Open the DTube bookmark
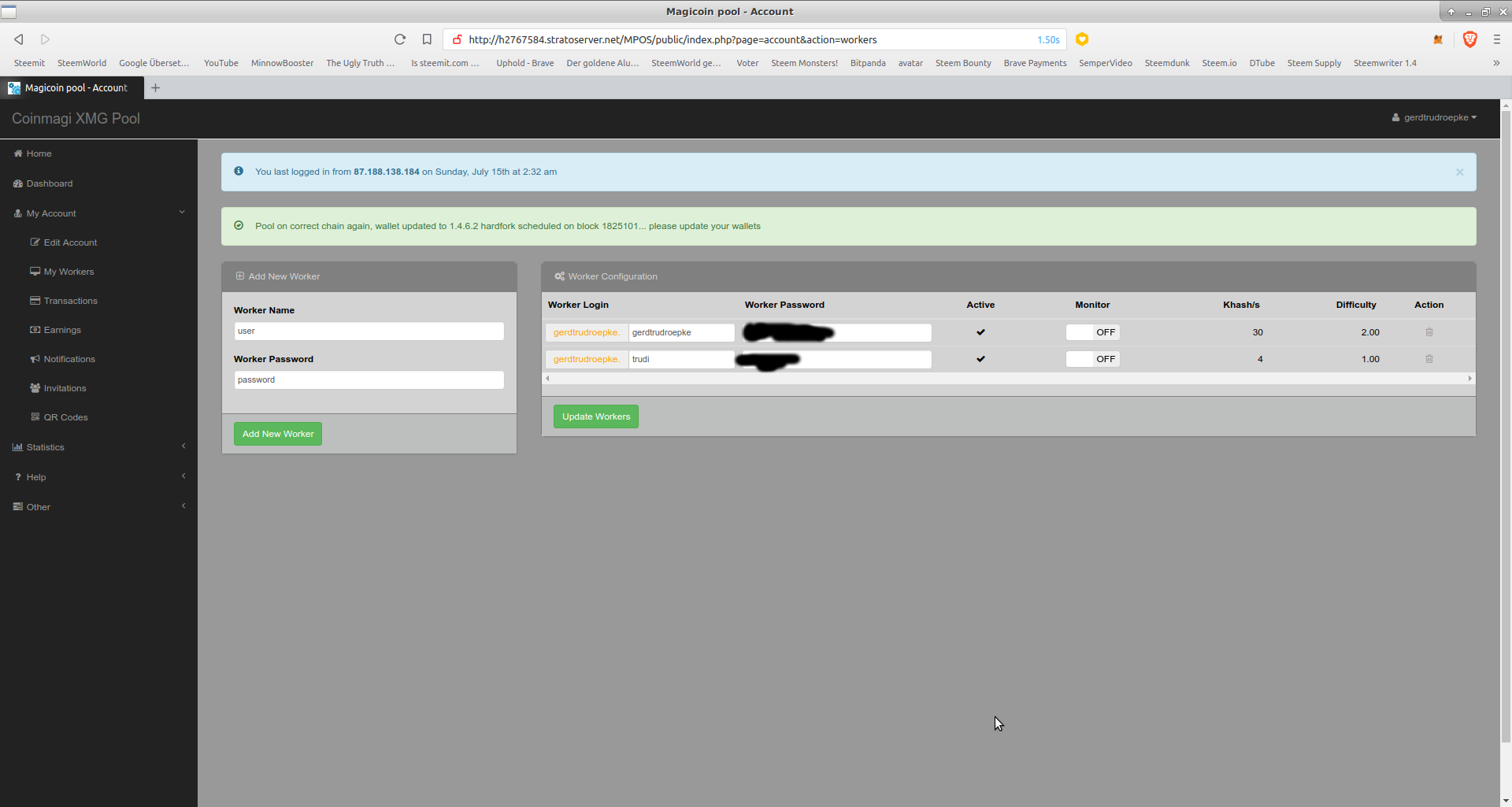1512x807 pixels. pos(1262,63)
